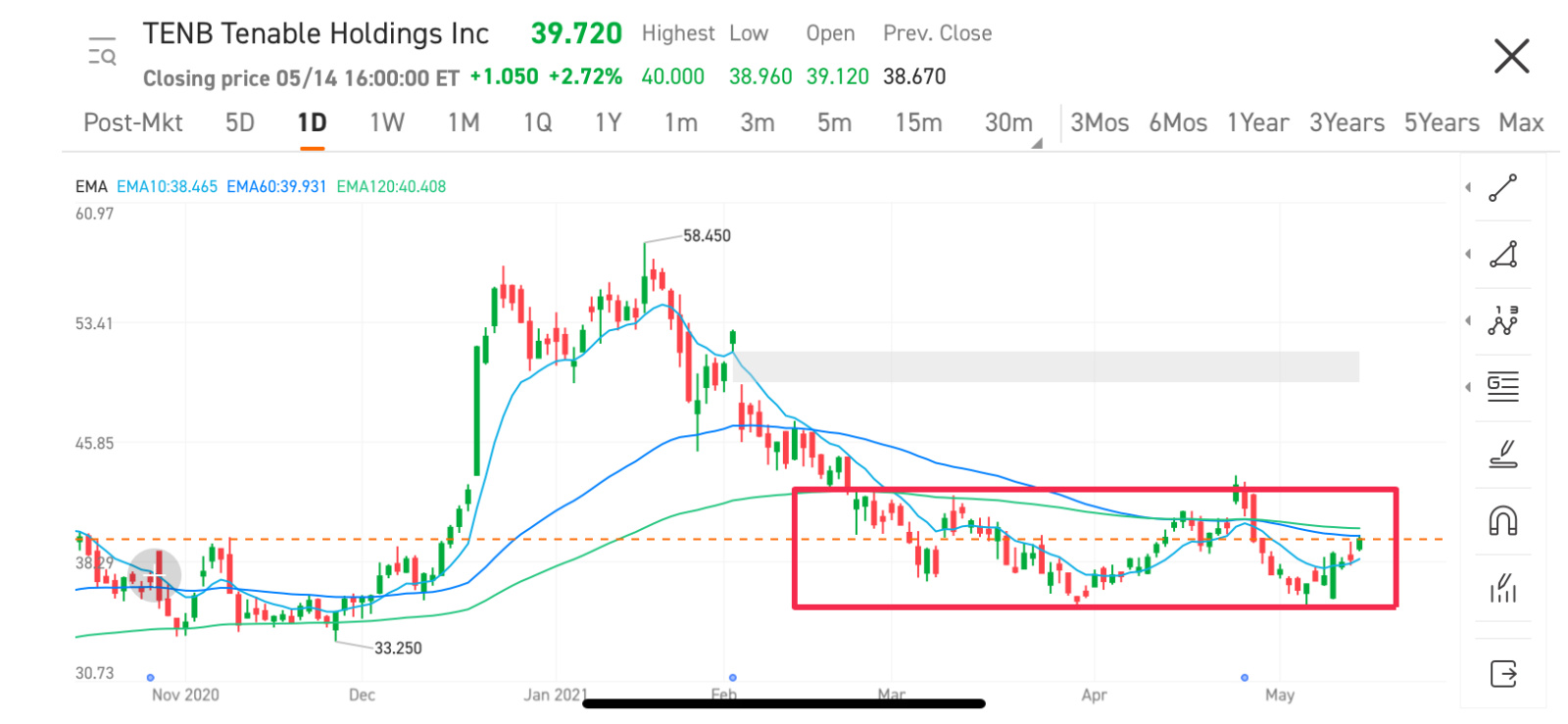Viewport: 1568px width, 724px height.
Task: Click the Prev. Close value 38.670
Action: [914, 76]
